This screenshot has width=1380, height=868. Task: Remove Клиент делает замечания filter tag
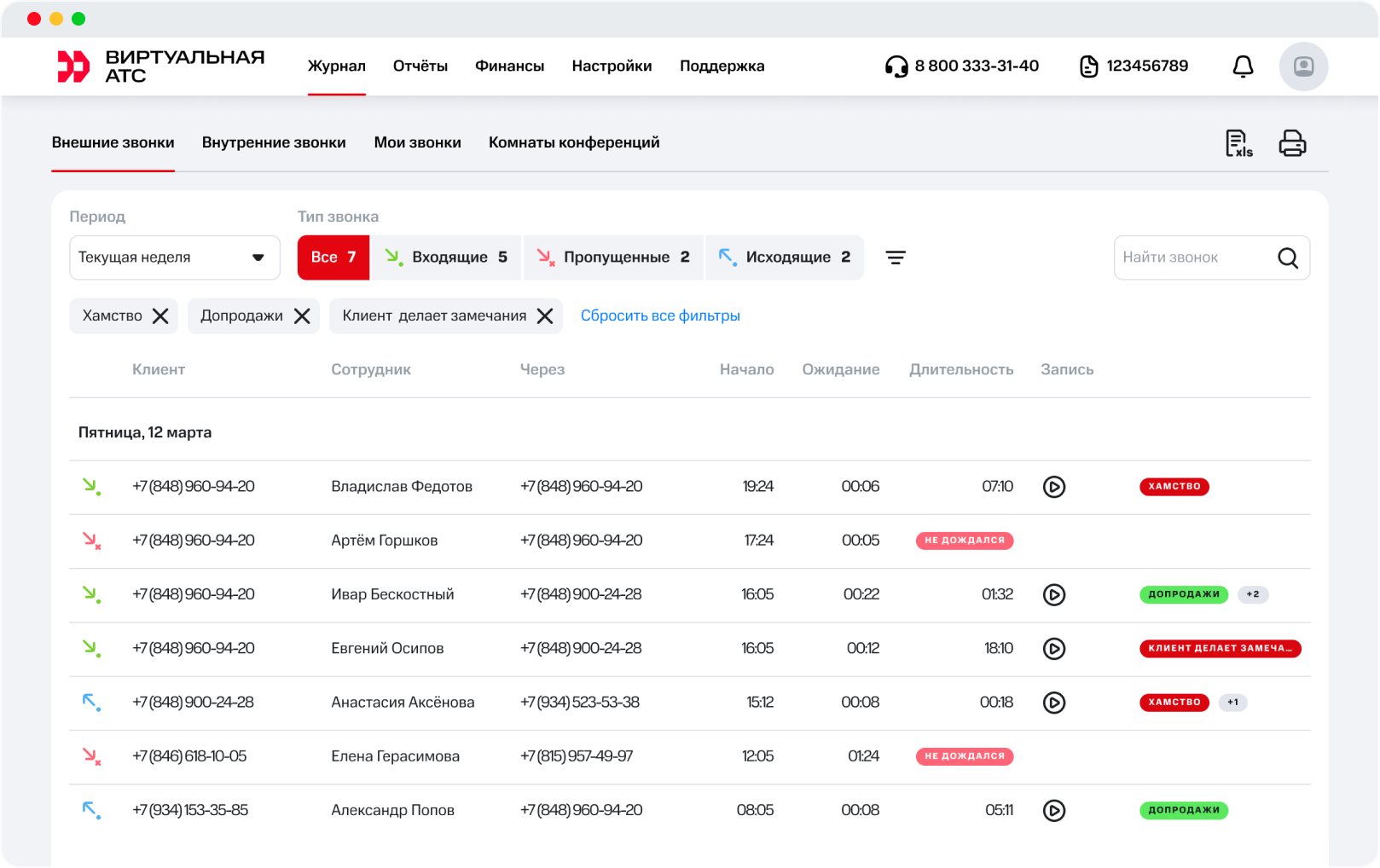[x=545, y=316]
